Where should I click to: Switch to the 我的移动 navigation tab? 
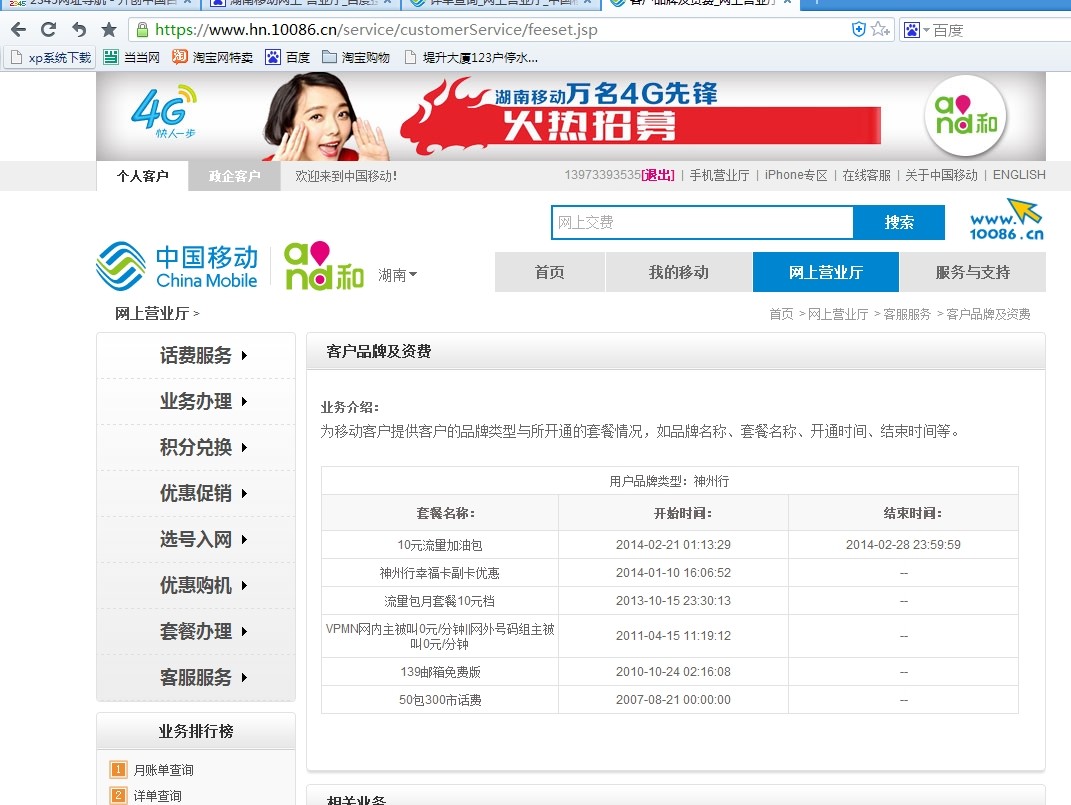678,272
